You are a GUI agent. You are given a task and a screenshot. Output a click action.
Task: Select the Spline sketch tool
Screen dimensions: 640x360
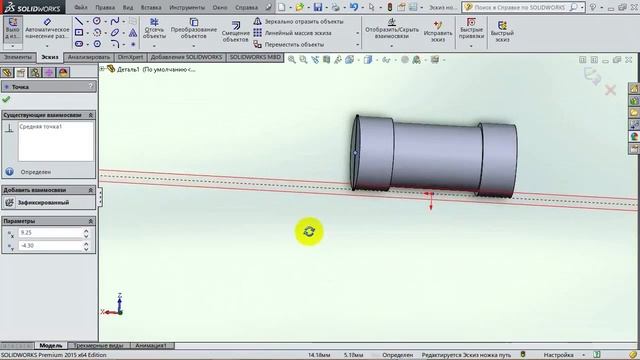[x=115, y=21]
